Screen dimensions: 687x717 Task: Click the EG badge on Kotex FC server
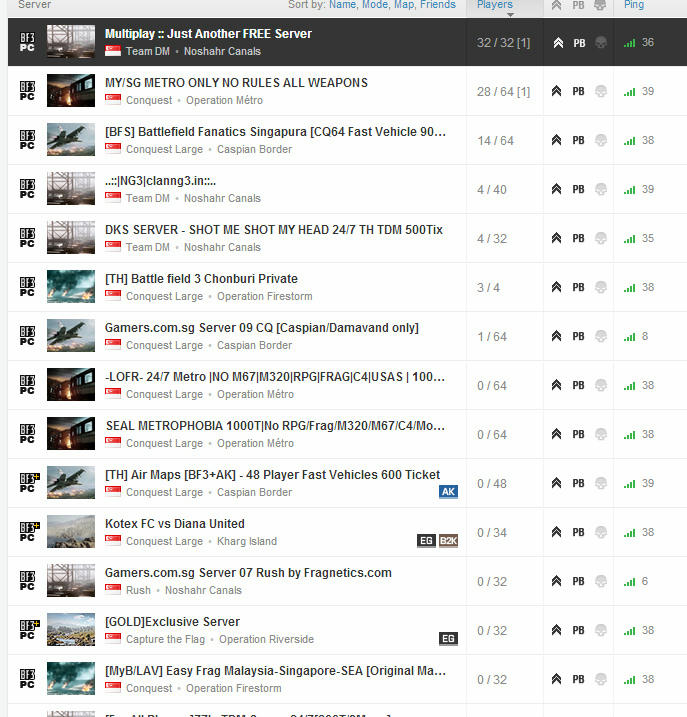click(x=426, y=541)
